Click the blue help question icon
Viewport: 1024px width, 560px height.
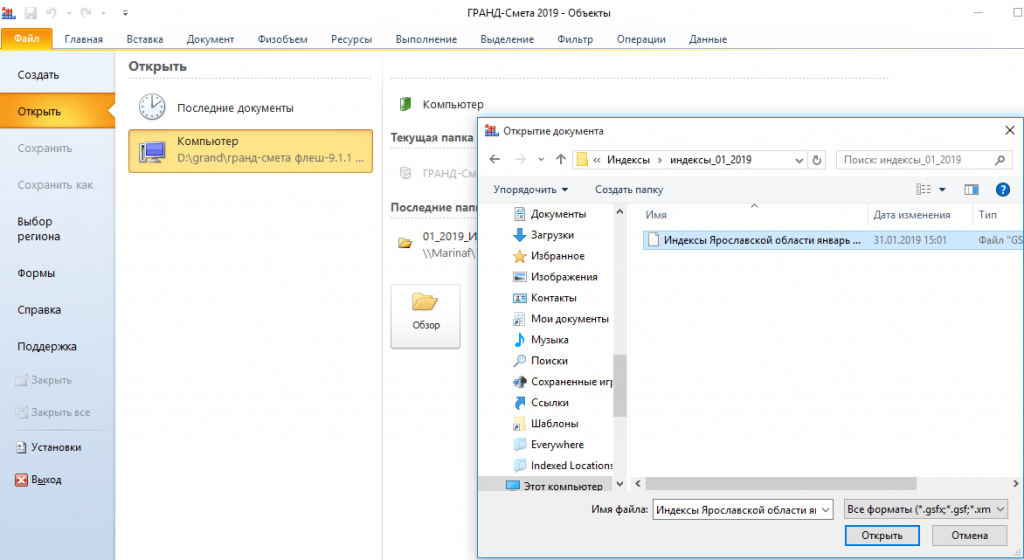click(1002, 189)
